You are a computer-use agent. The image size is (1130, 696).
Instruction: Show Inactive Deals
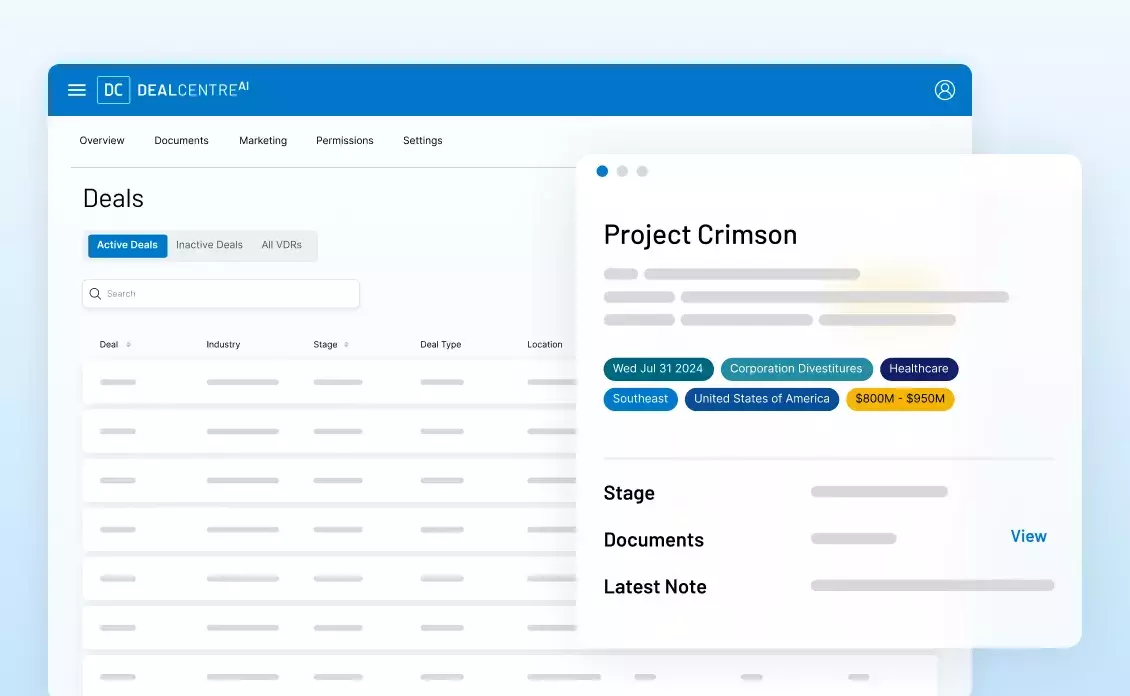[x=209, y=245]
